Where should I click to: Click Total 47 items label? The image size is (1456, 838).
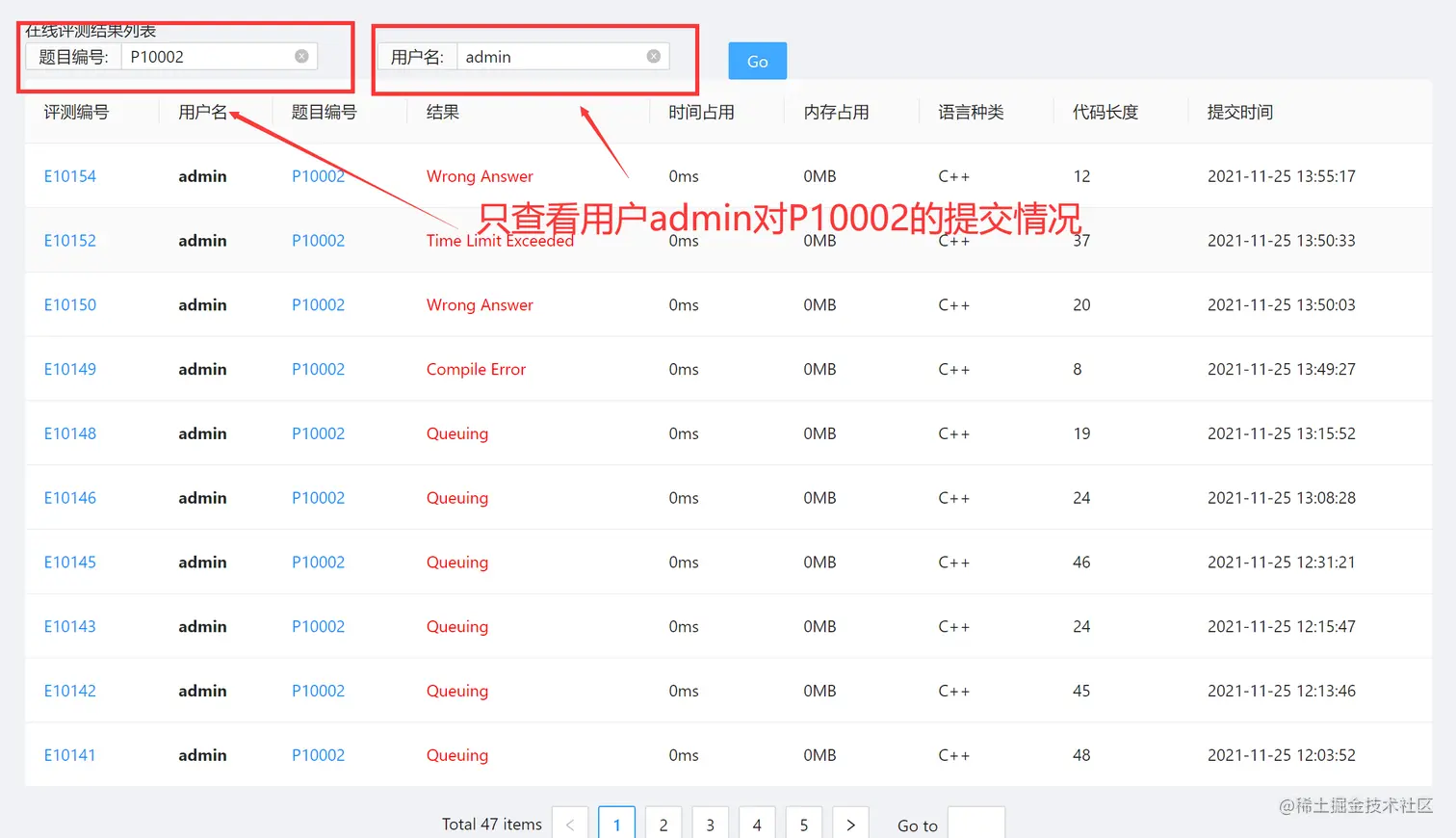point(492,825)
